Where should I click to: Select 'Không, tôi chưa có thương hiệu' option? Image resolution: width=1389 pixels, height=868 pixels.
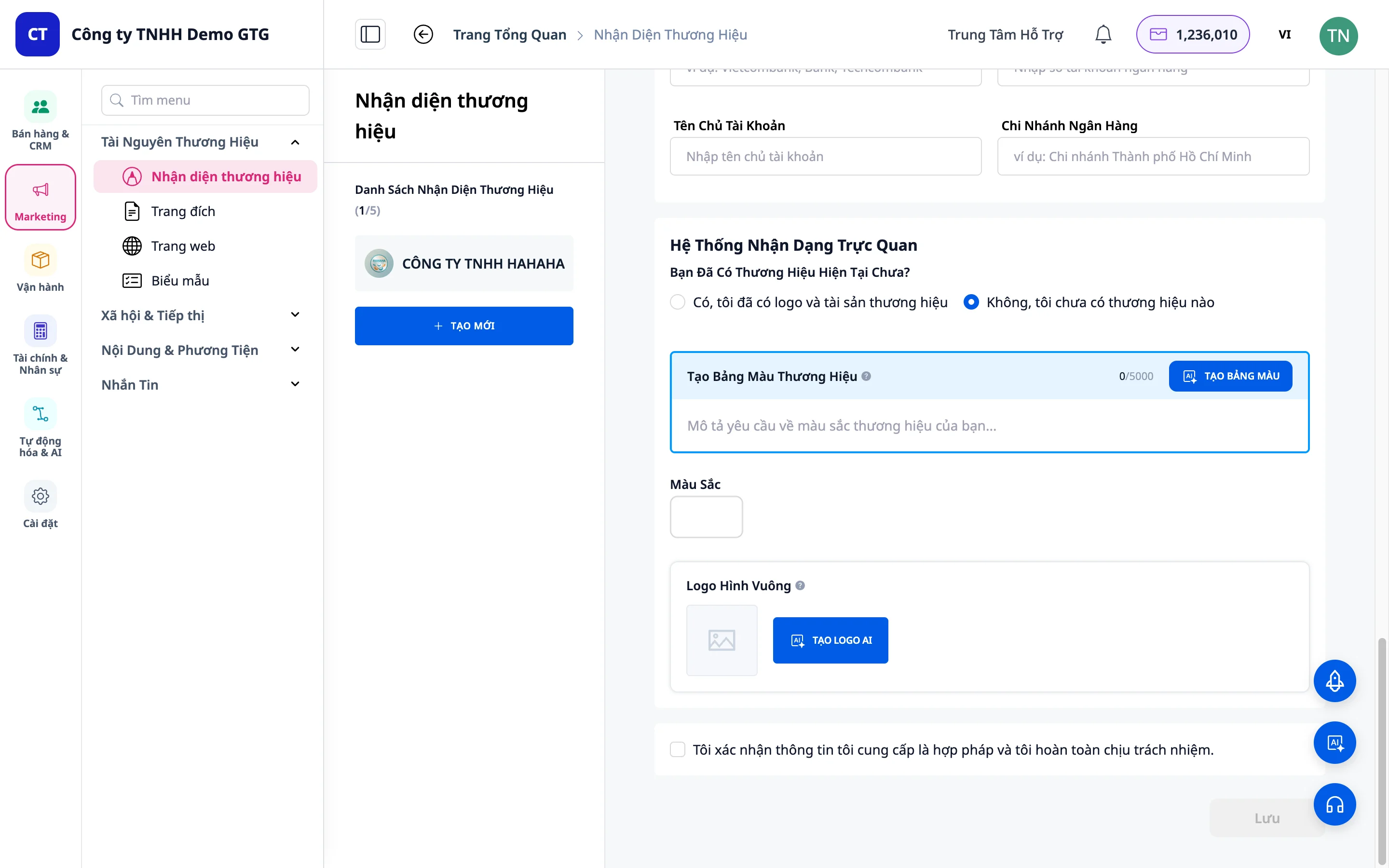(x=970, y=302)
